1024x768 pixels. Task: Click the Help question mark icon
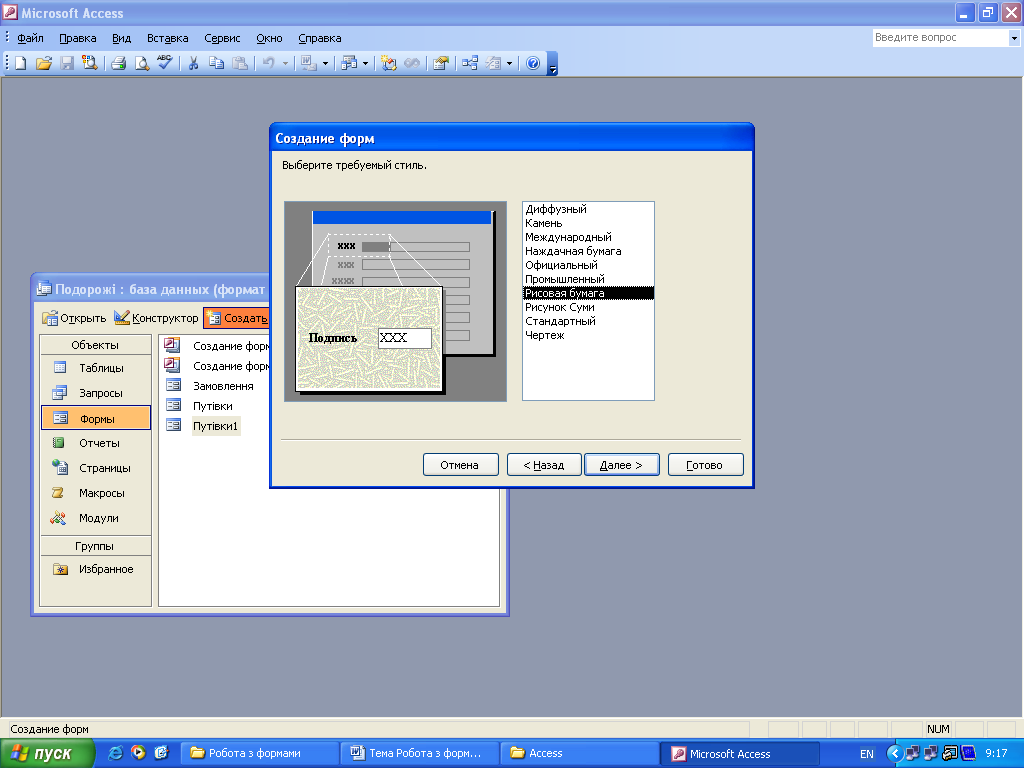click(x=533, y=63)
